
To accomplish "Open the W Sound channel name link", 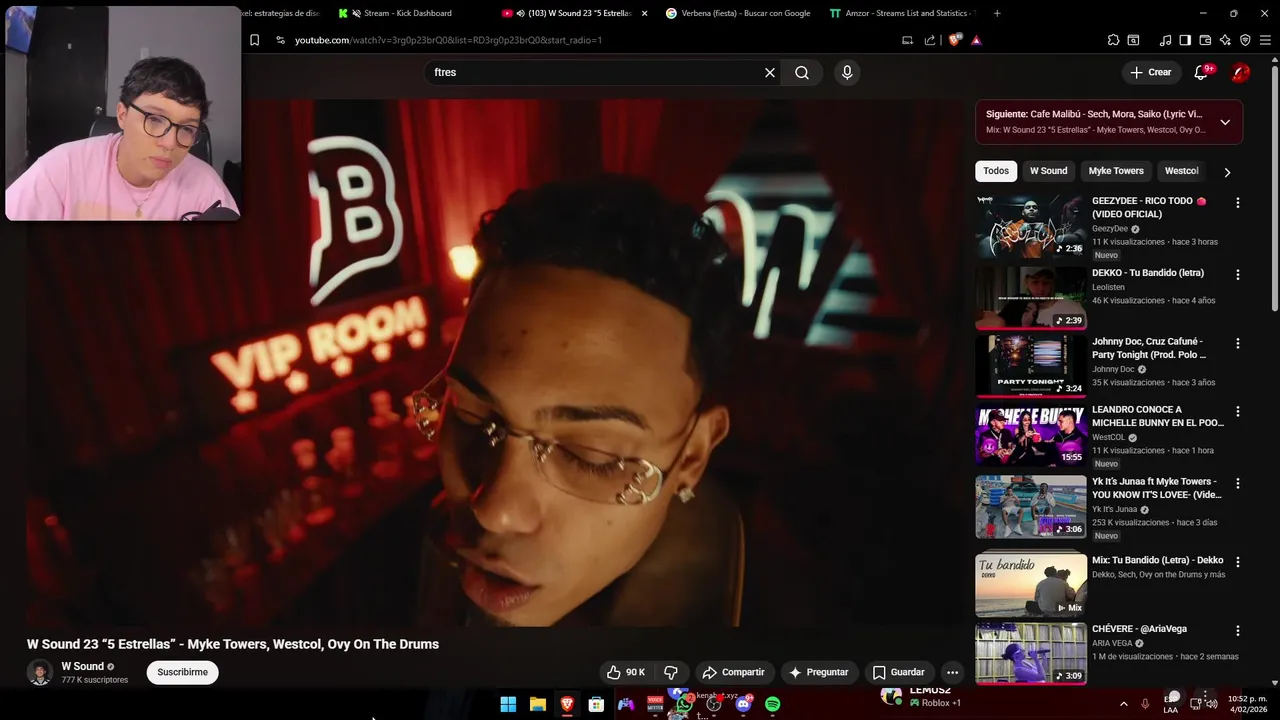I will 82,666.
